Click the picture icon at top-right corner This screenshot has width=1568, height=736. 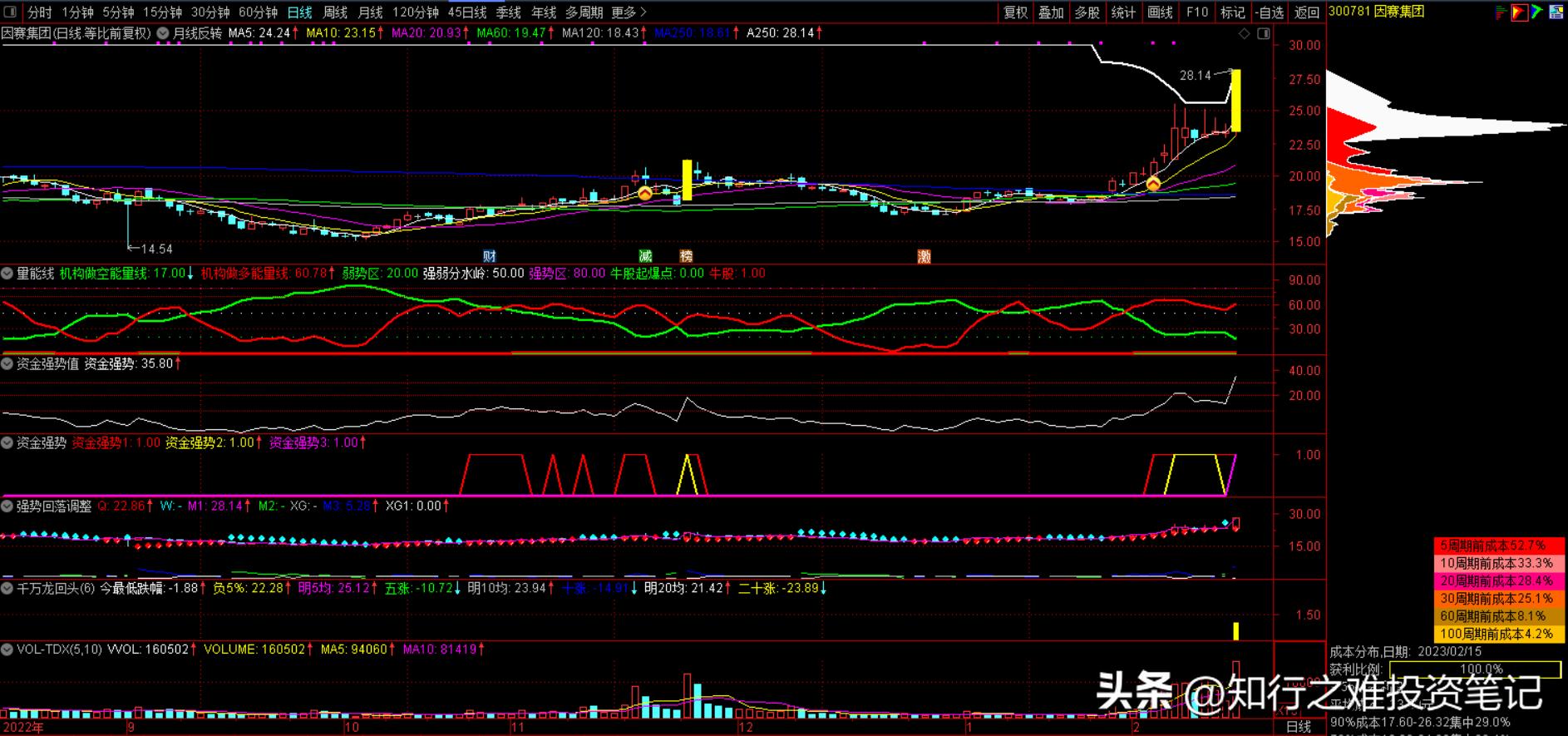[x=1556, y=12]
